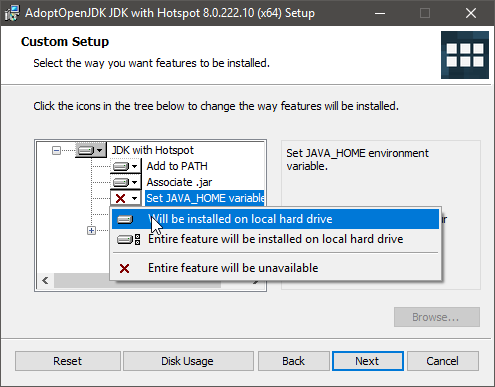Click the 'Custom Setup' heading
495x387 pixels.
tap(65, 42)
